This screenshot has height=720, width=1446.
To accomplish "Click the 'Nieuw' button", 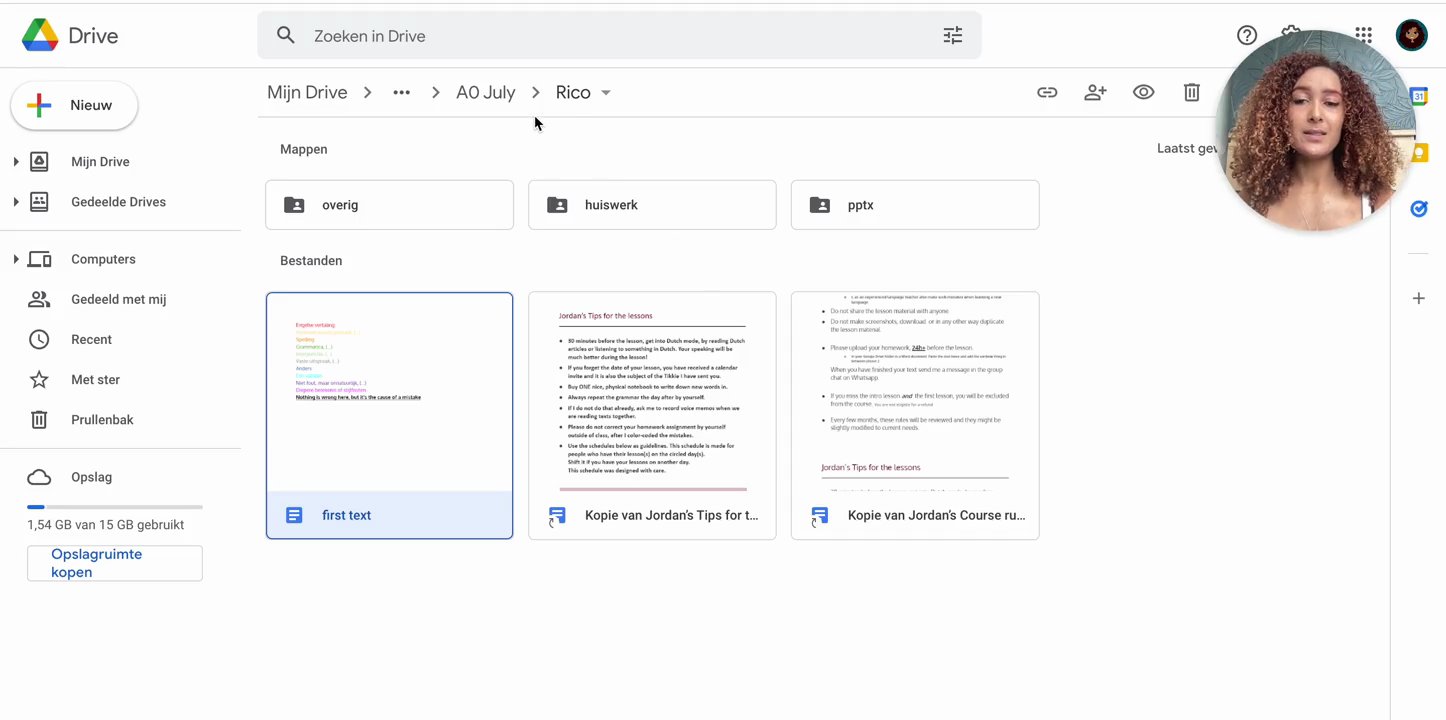I will tap(74, 104).
